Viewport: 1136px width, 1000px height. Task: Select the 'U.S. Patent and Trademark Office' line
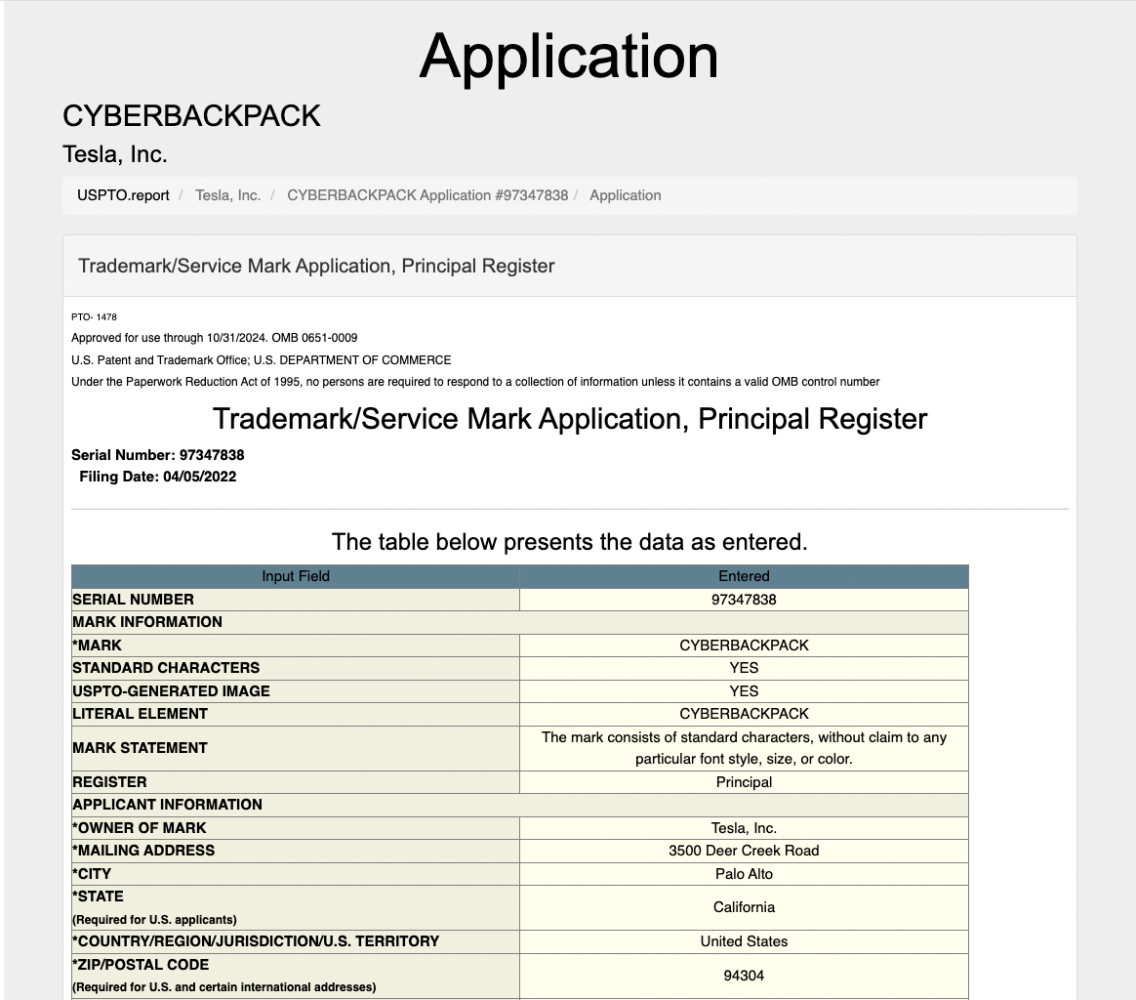pyautogui.click(x=261, y=360)
